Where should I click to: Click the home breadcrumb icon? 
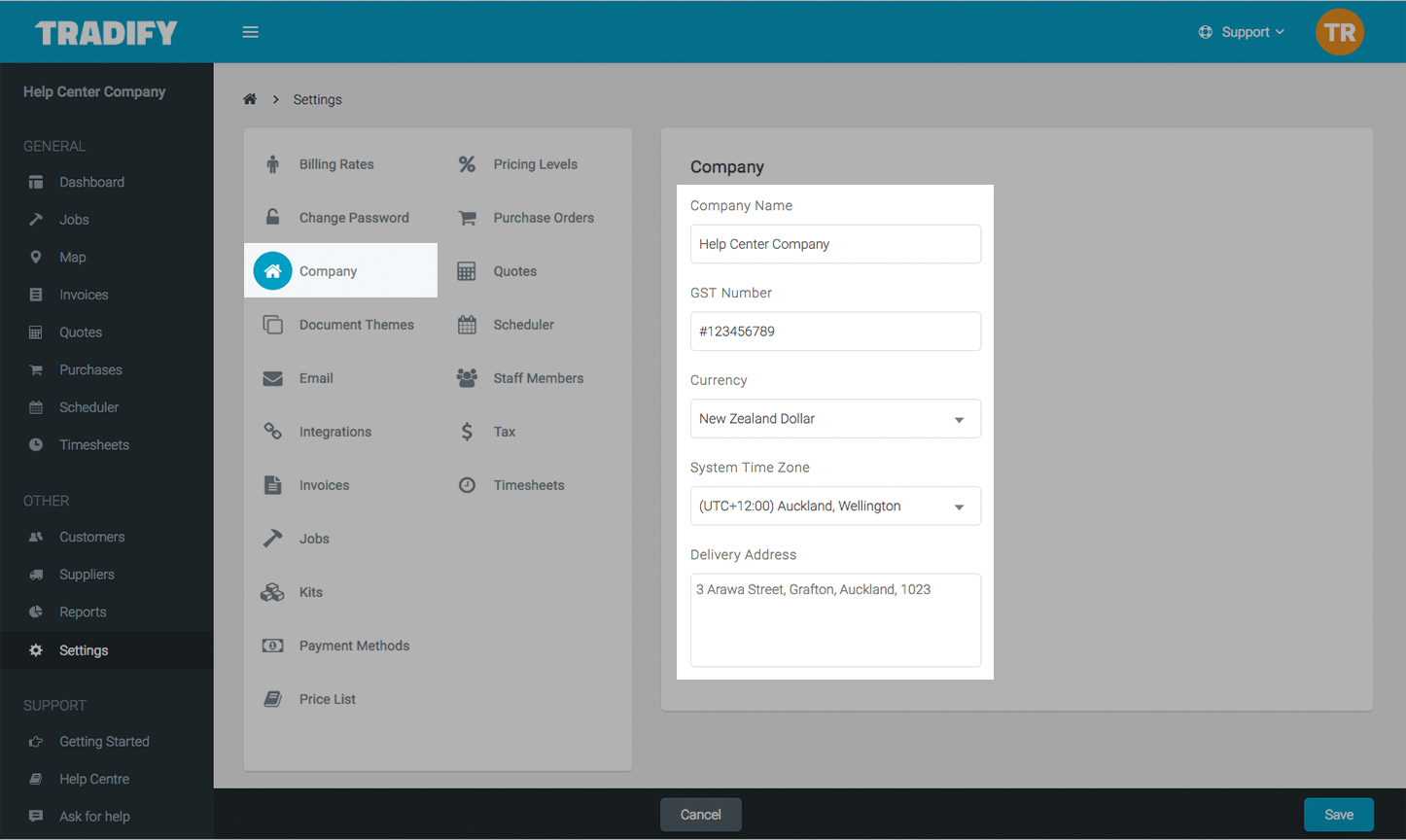(x=250, y=99)
